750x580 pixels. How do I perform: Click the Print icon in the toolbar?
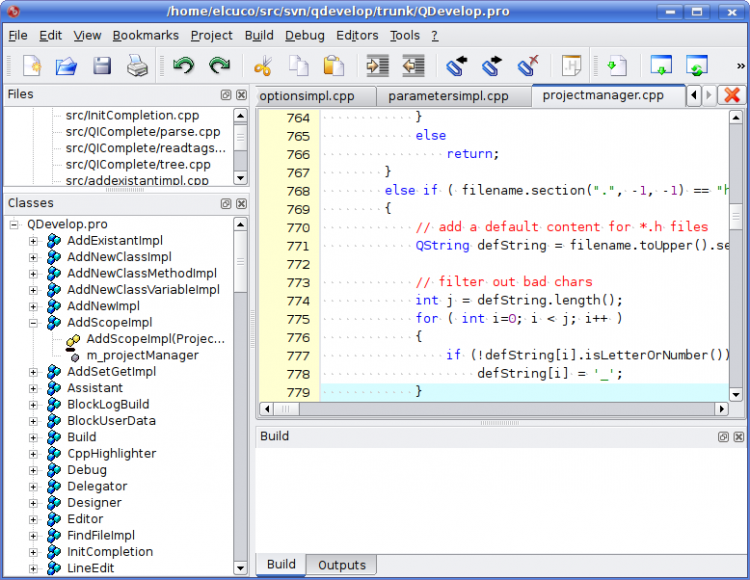[x=137, y=67]
